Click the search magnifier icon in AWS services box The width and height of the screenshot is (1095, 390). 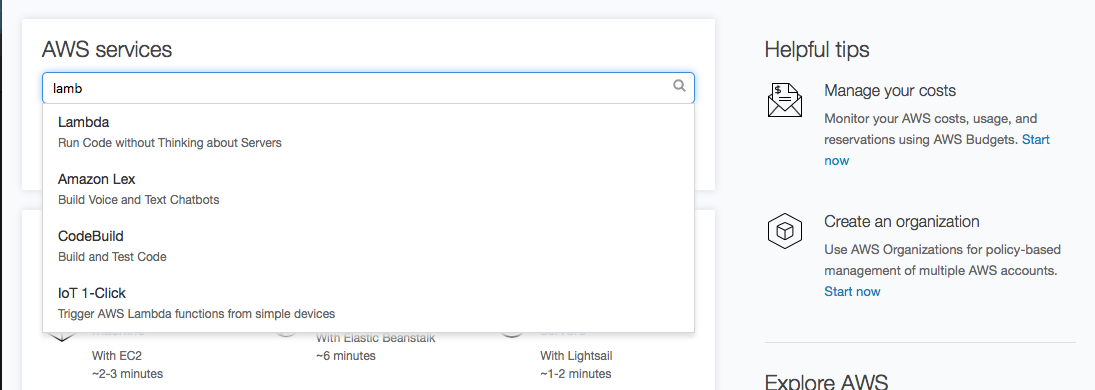(x=679, y=86)
